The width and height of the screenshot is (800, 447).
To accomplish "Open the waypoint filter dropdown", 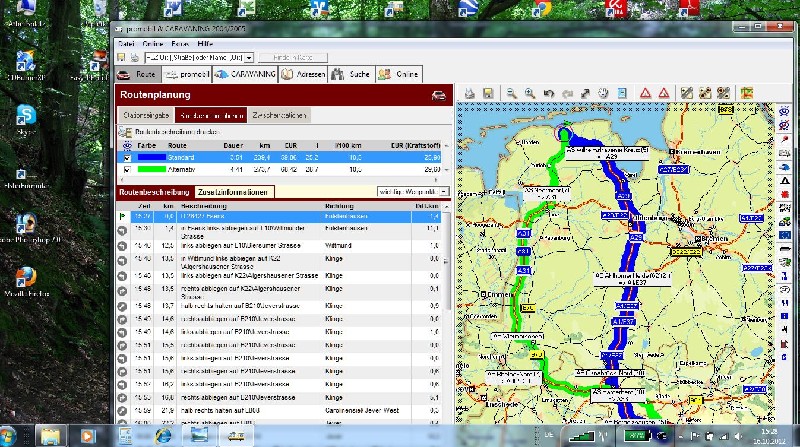I will pyautogui.click(x=442, y=190).
